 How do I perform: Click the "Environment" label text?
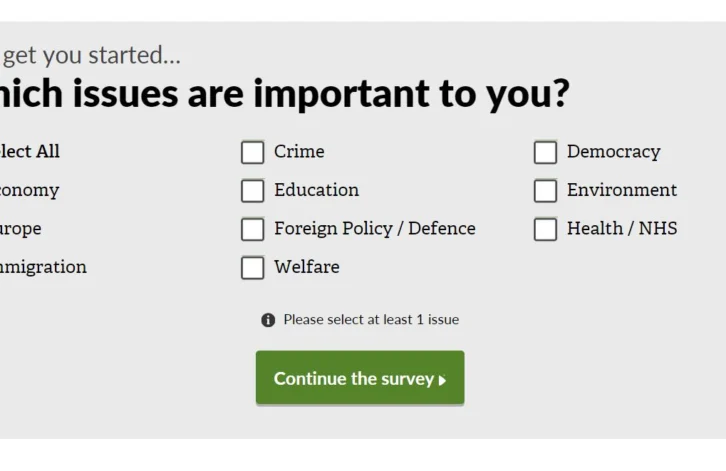pos(621,190)
